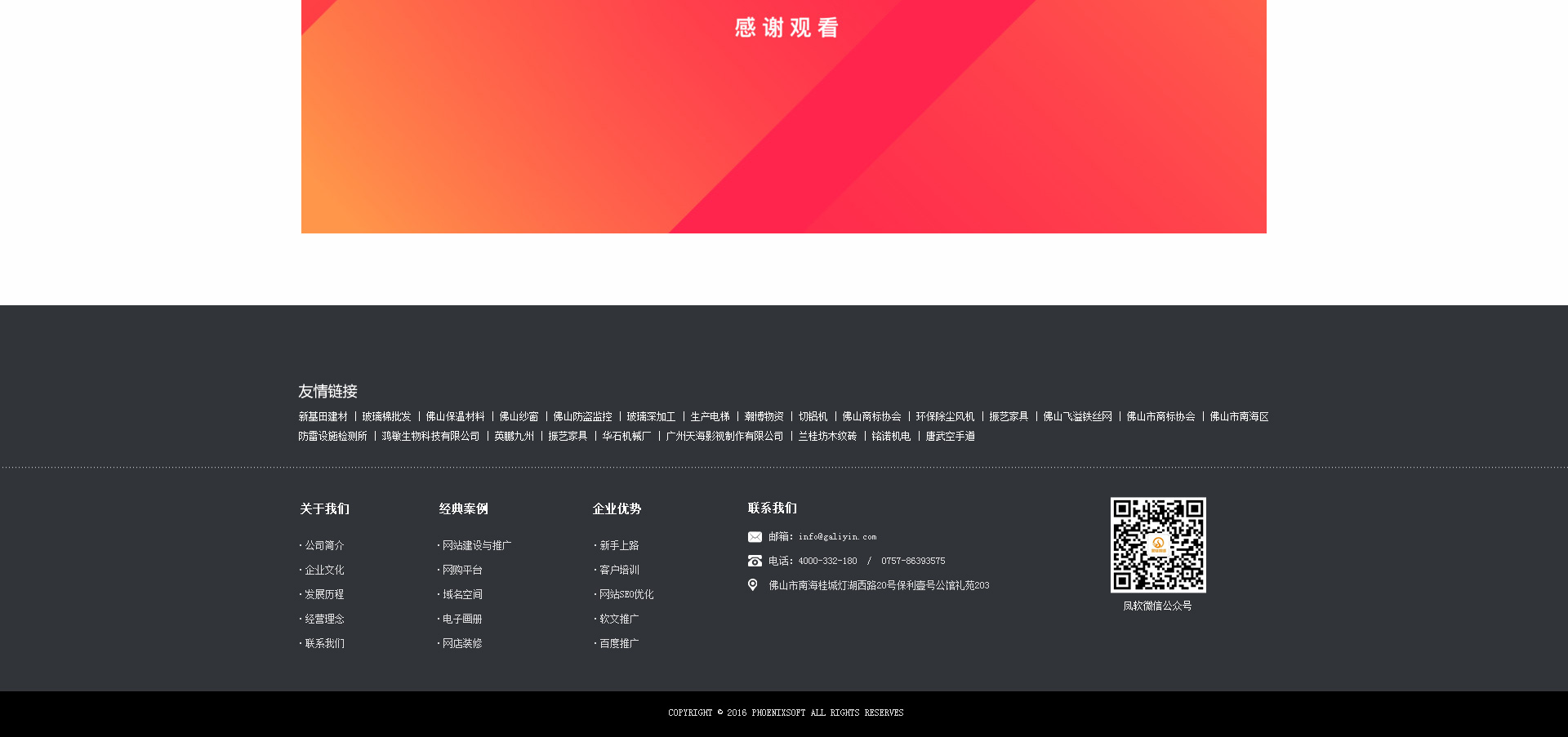Click the 百度推广 link

(619, 644)
